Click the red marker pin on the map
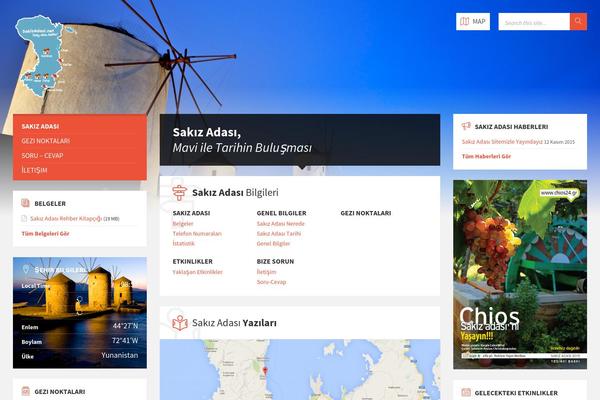The height and width of the screenshot is (400, 600). [265, 370]
